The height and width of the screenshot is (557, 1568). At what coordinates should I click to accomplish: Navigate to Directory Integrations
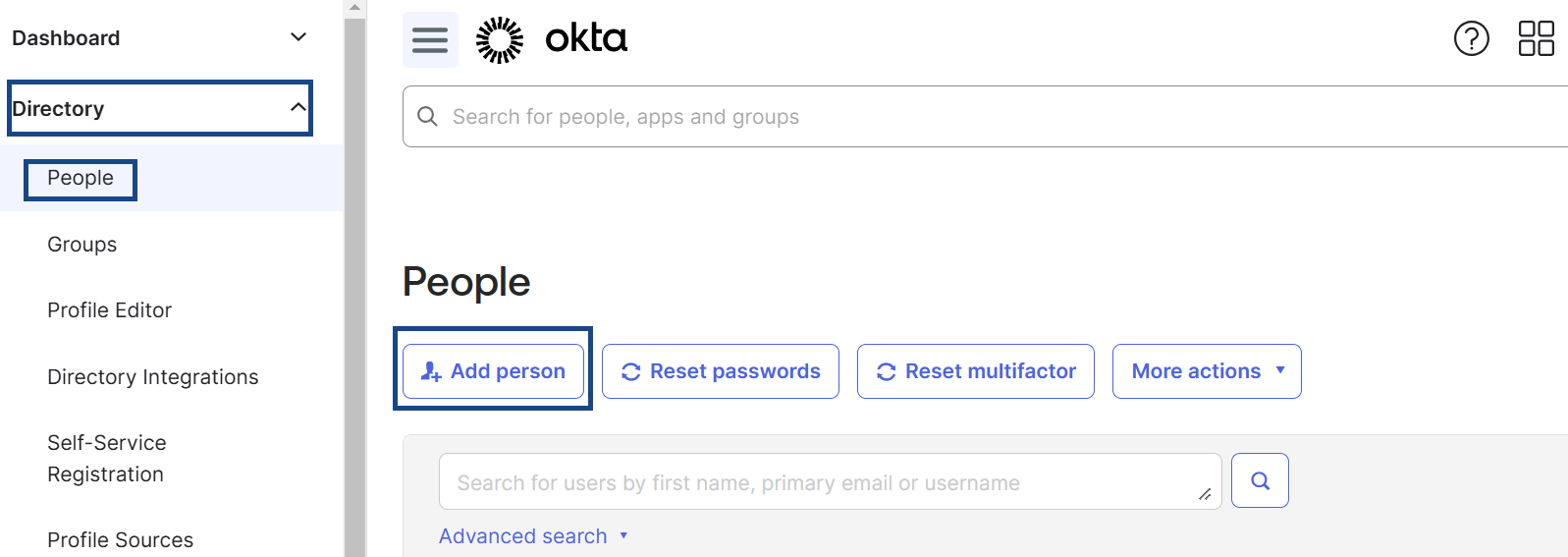click(x=153, y=377)
